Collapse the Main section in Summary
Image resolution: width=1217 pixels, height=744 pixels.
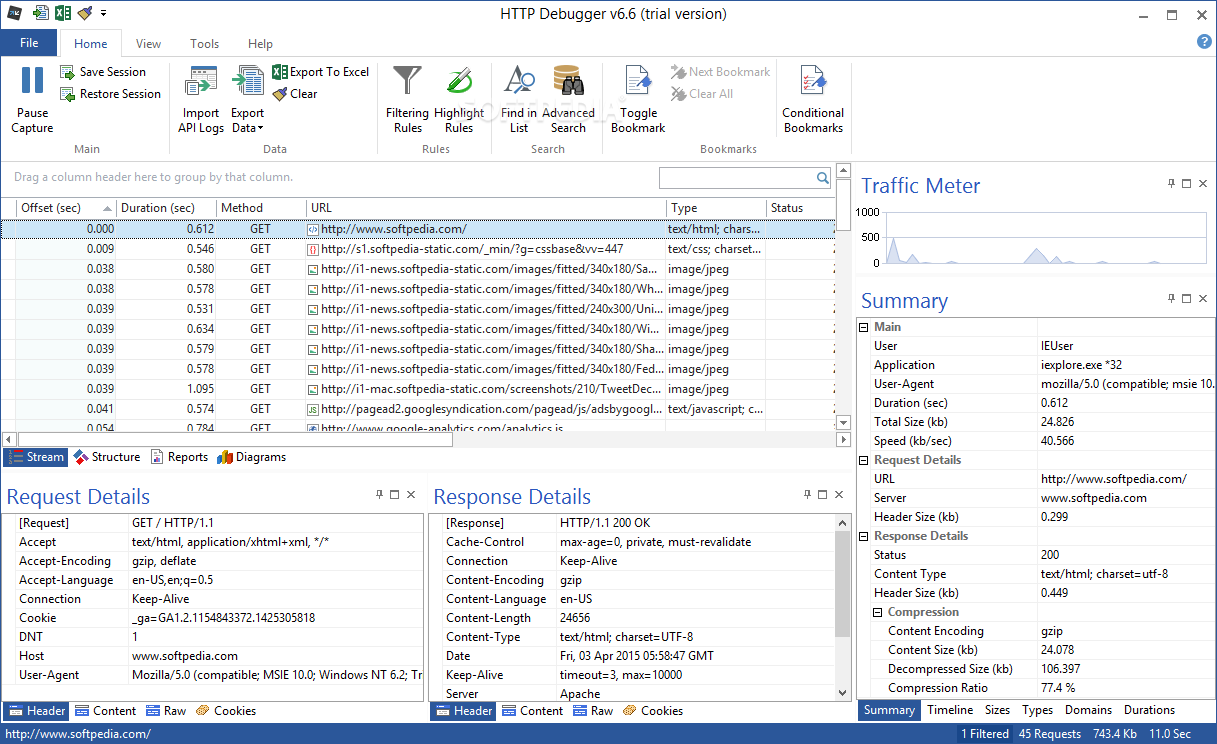click(864, 327)
